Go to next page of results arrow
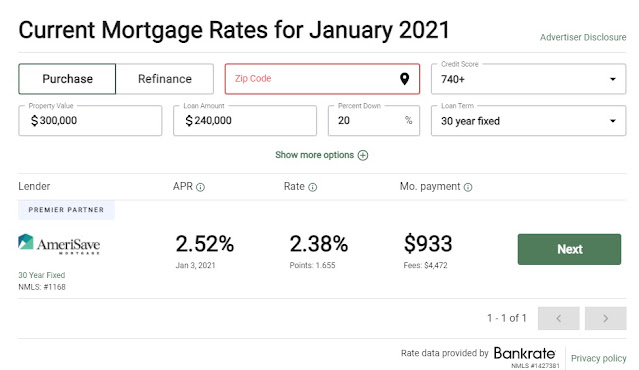The width and height of the screenshot is (639, 370). (x=606, y=318)
